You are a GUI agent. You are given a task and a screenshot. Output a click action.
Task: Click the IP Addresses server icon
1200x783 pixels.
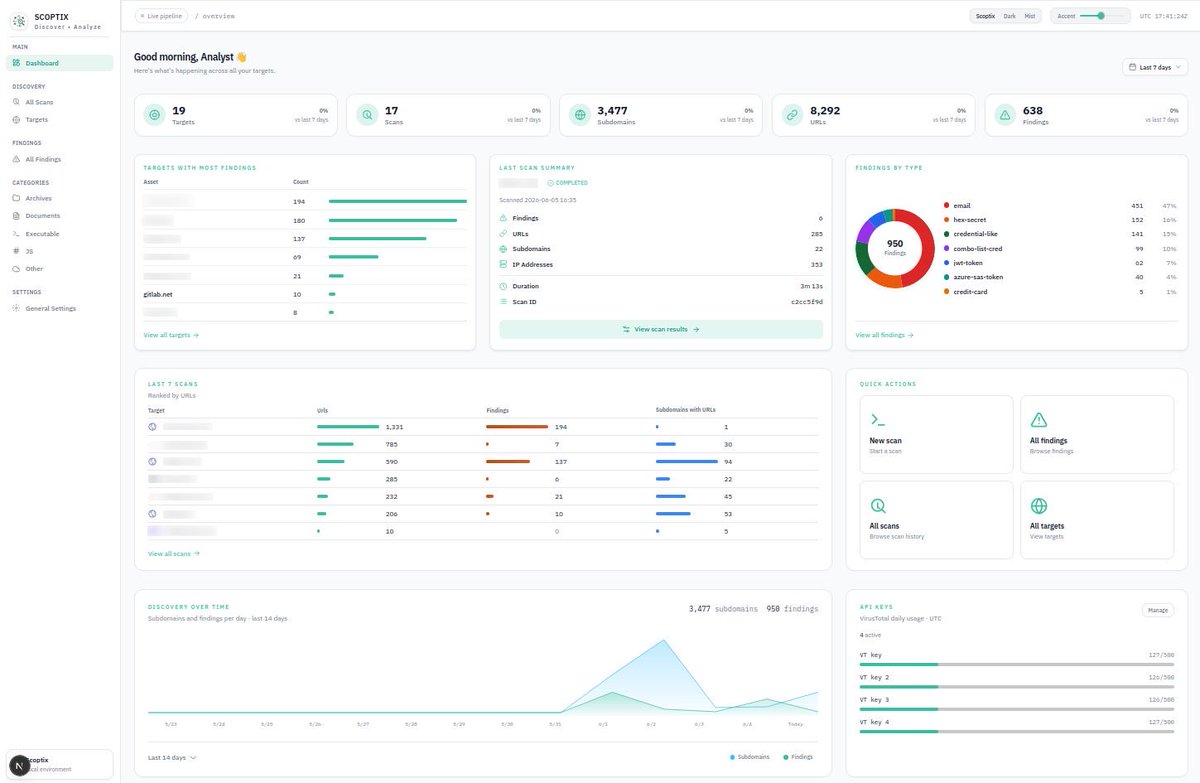coord(503,264)
